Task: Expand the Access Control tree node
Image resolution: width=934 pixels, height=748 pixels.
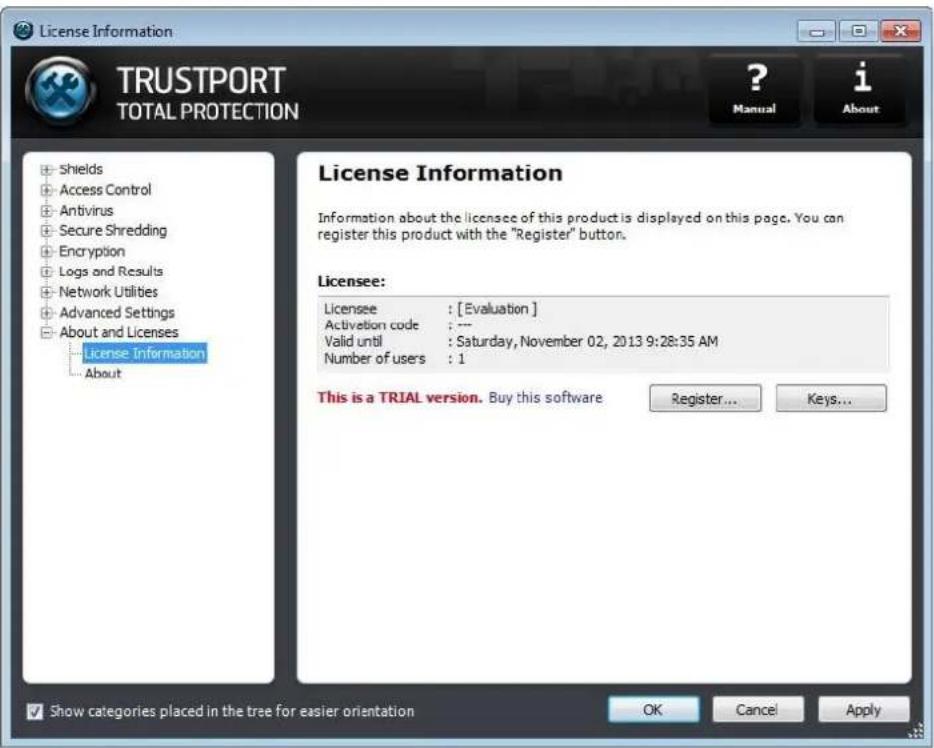Action: point(46,190)
